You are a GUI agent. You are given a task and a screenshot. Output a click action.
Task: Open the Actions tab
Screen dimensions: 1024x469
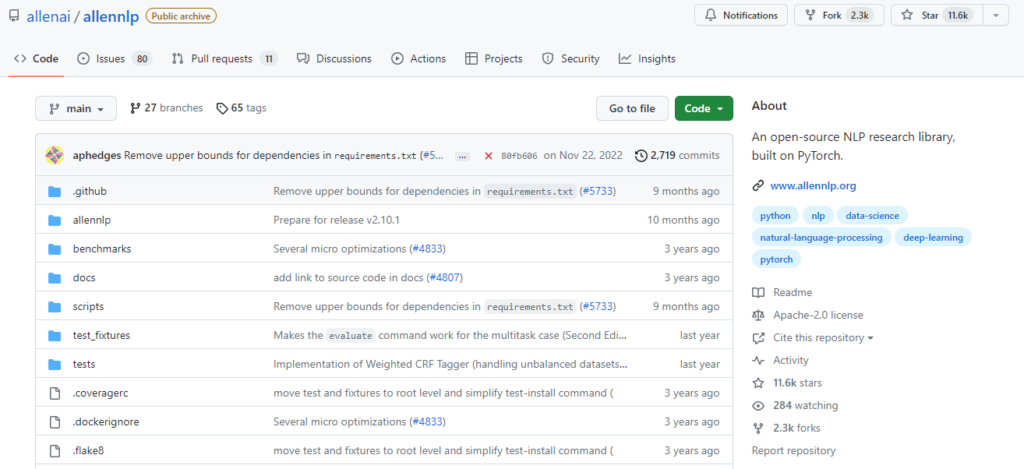pos(419,59)
